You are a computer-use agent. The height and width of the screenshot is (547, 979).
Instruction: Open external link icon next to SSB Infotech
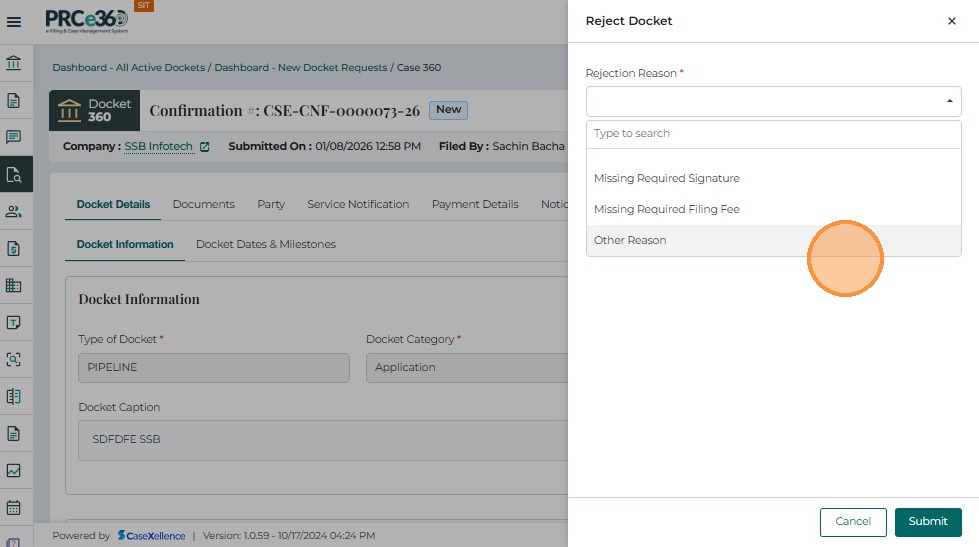point(205,147)
